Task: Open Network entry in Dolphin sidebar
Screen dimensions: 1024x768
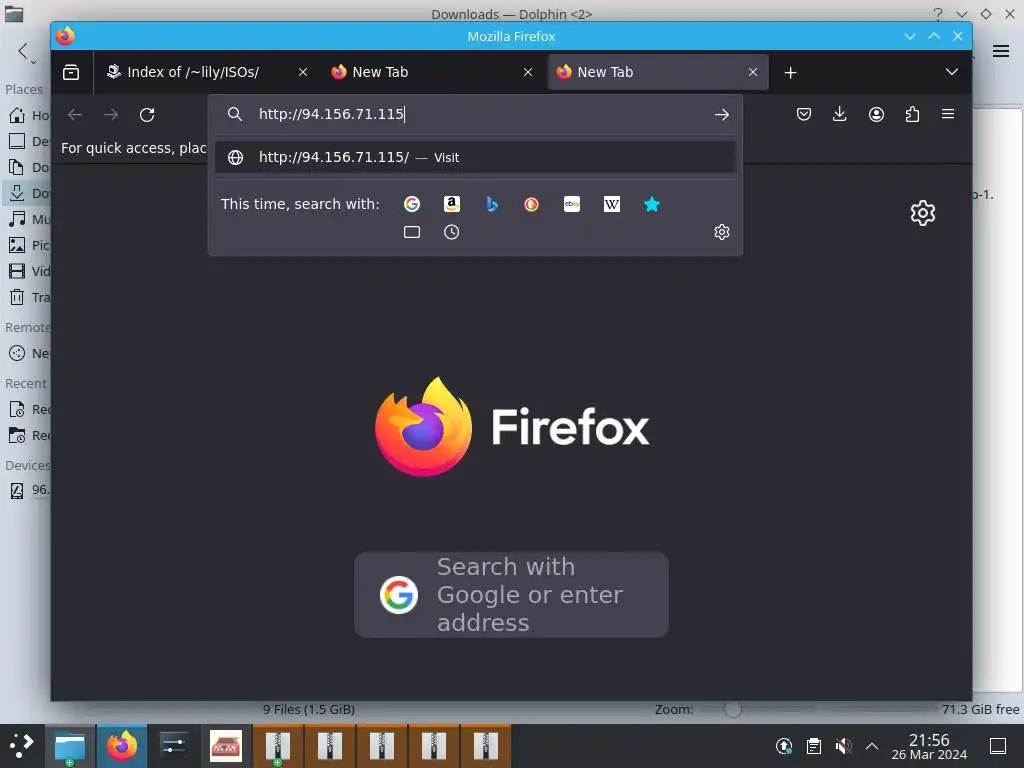Action: (x=29, y=354)
